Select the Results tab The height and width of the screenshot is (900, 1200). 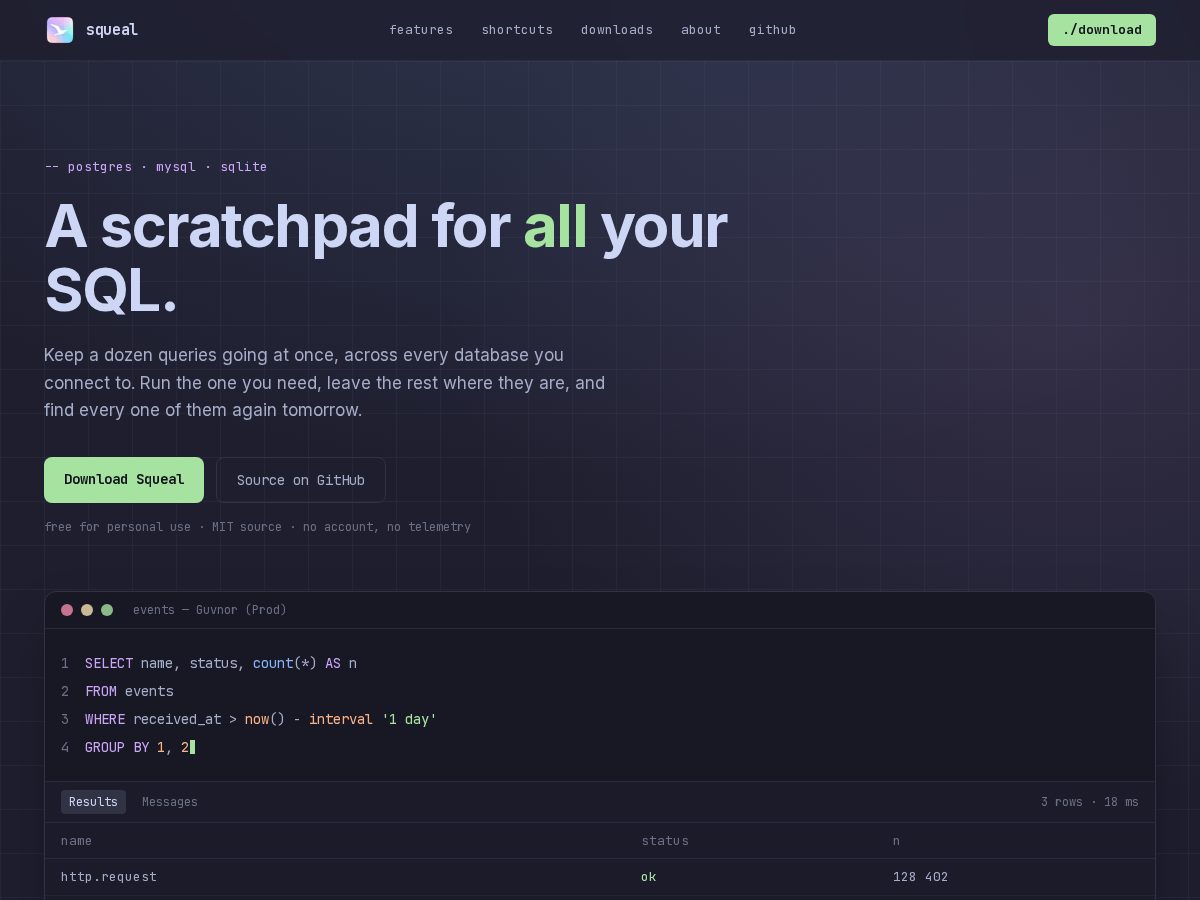pyautogui.click(x=93, y=802)
